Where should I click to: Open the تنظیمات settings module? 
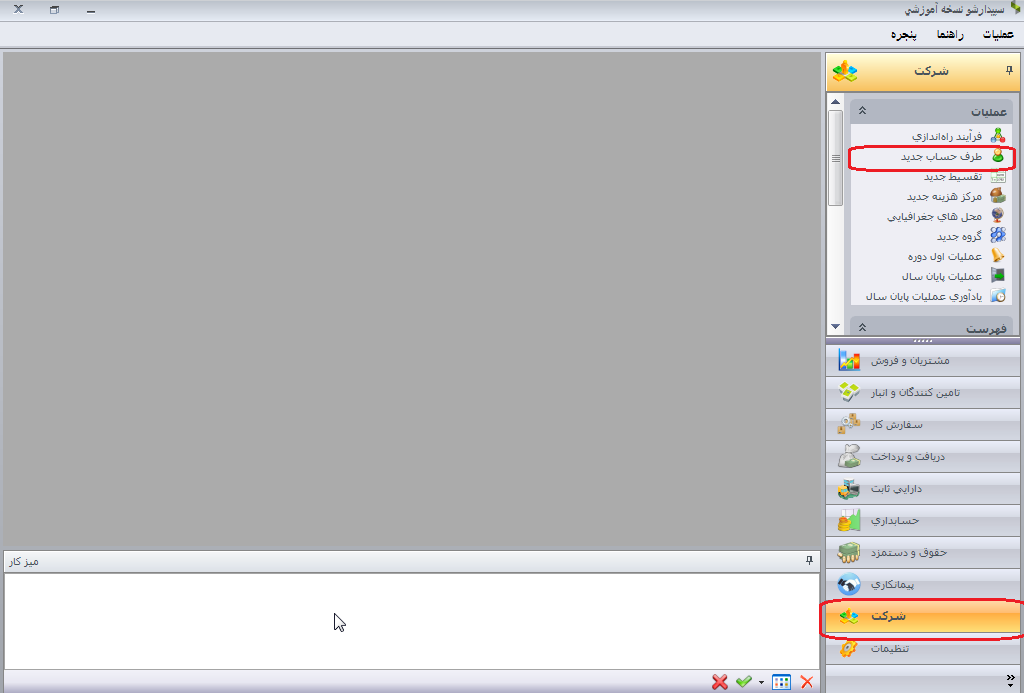923,649
